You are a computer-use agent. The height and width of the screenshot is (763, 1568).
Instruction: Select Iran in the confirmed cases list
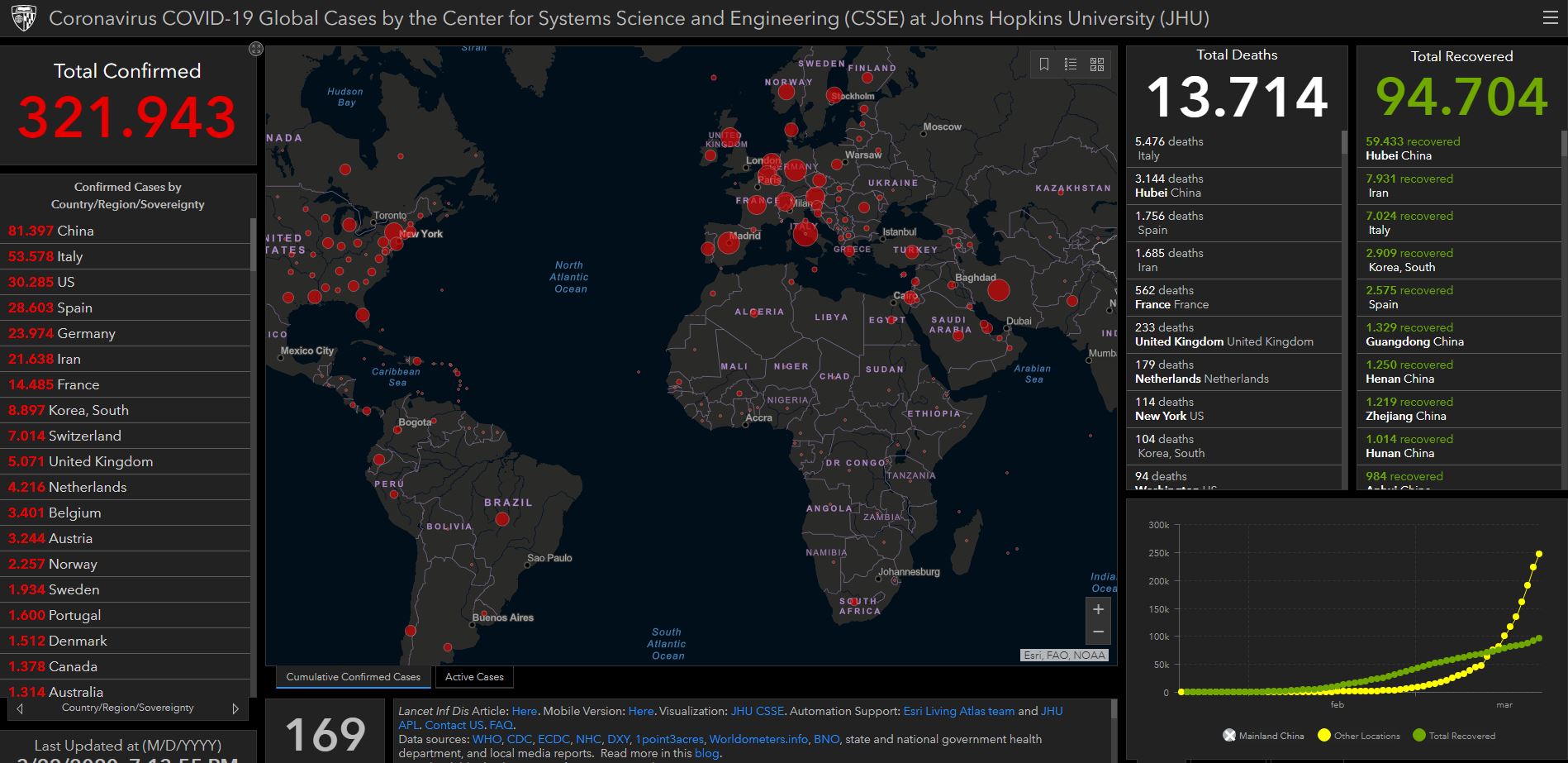pyautogui.click(x=125, y=359)
